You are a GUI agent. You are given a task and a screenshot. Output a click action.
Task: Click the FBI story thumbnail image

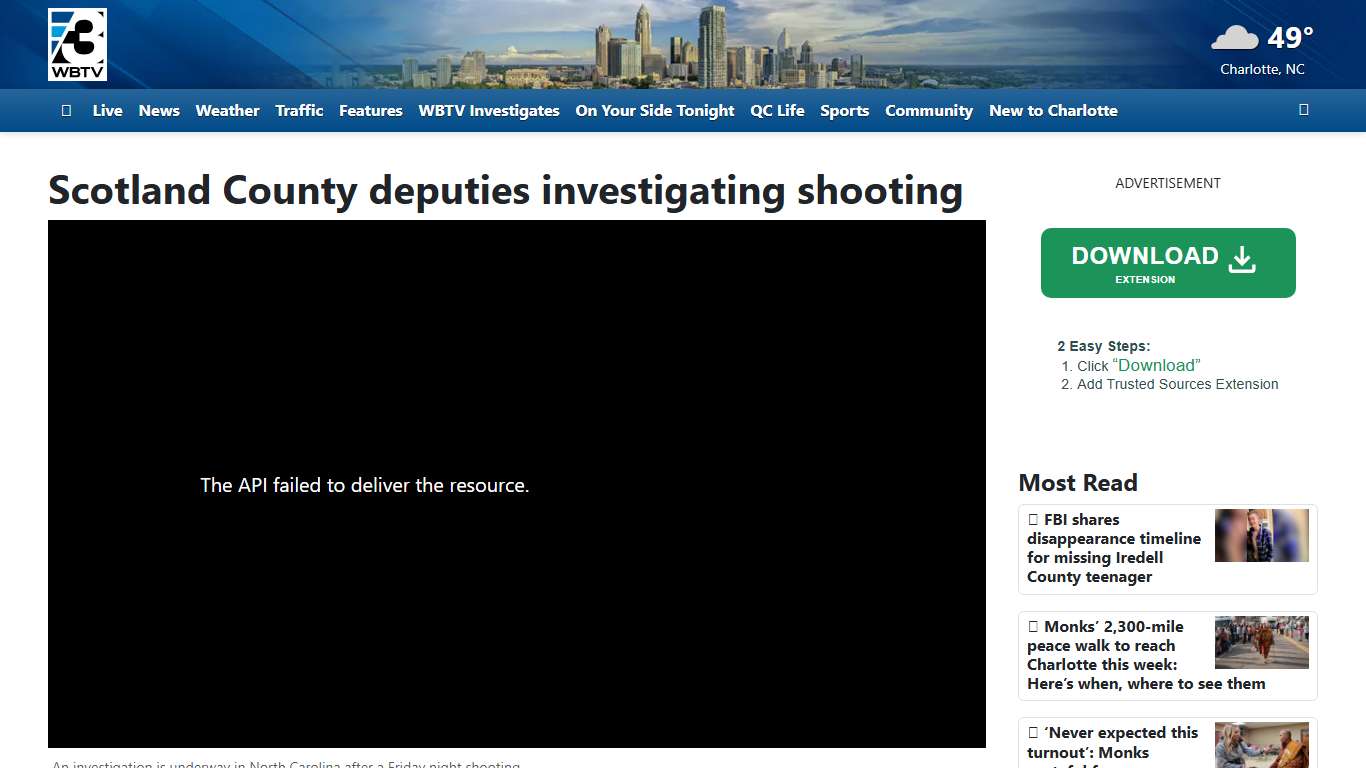click(1261, 535)
